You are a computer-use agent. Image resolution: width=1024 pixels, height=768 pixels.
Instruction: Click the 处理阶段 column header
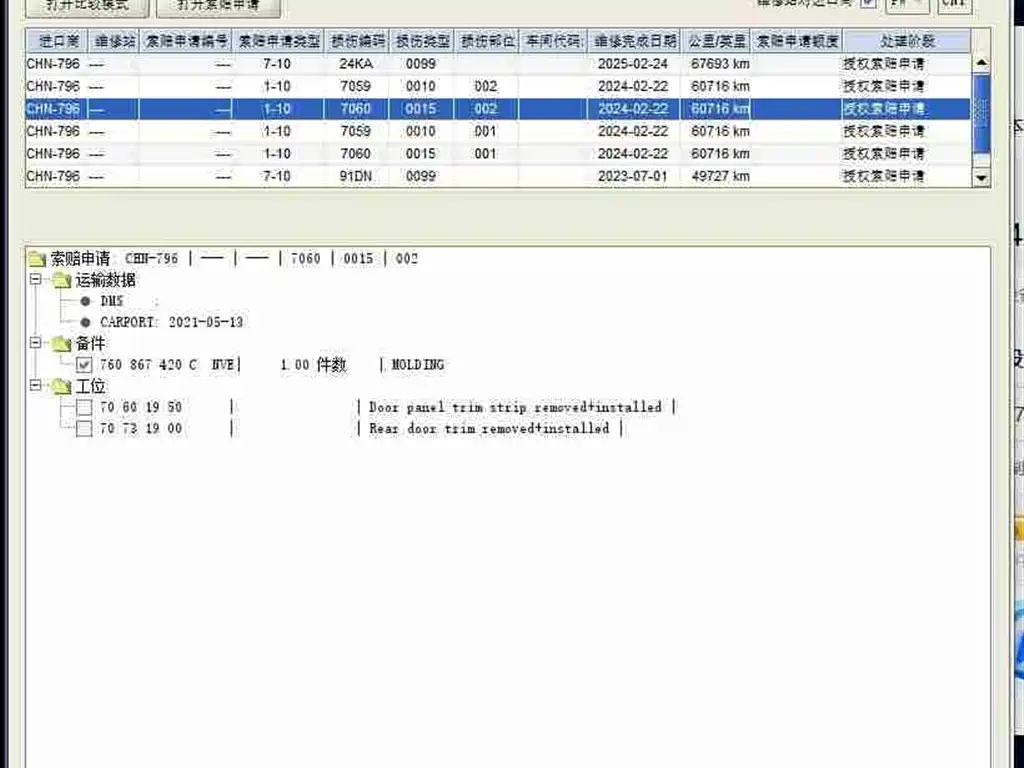(907, 41)
